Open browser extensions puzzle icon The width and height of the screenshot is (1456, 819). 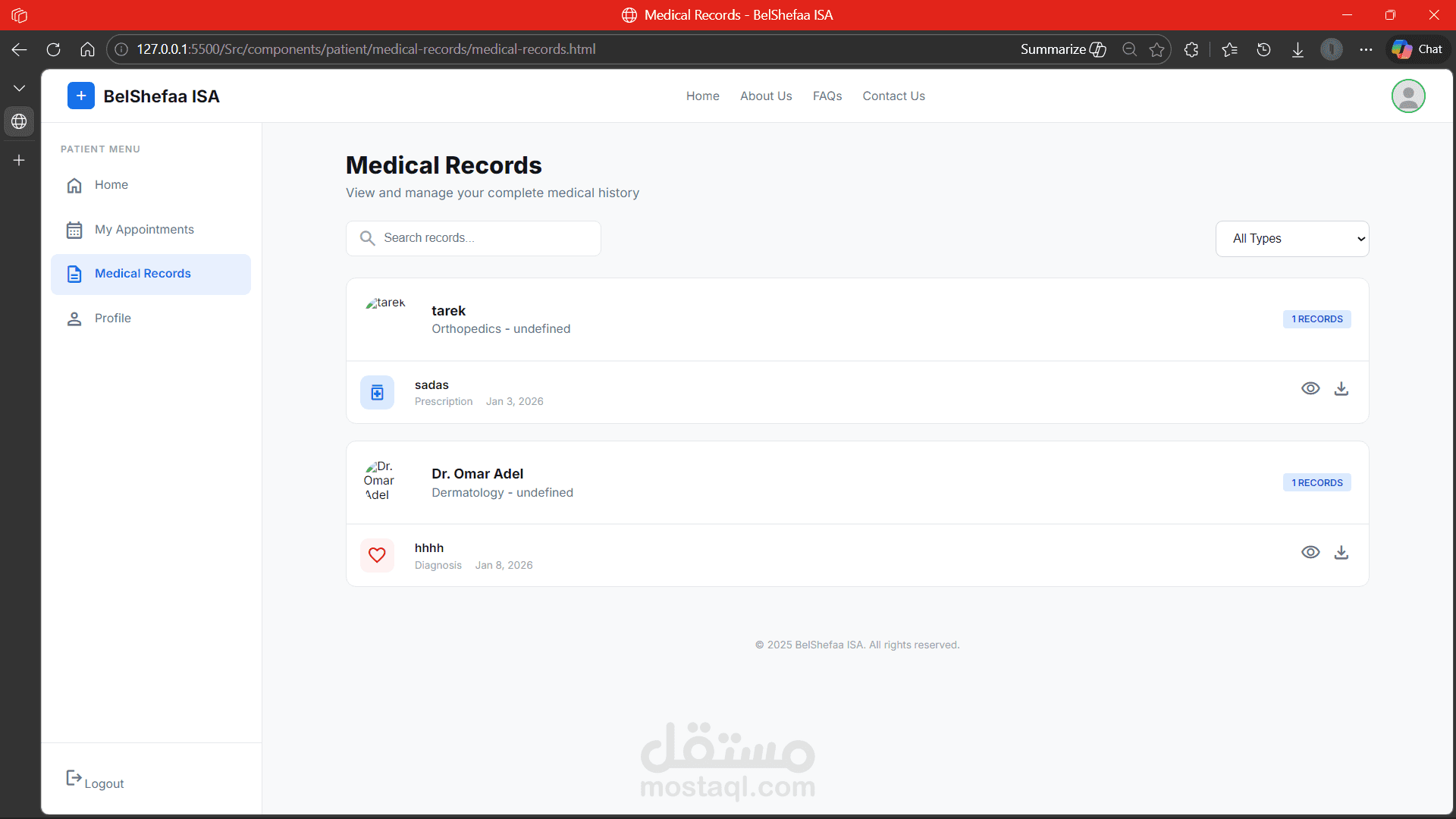pos(1191,49)
